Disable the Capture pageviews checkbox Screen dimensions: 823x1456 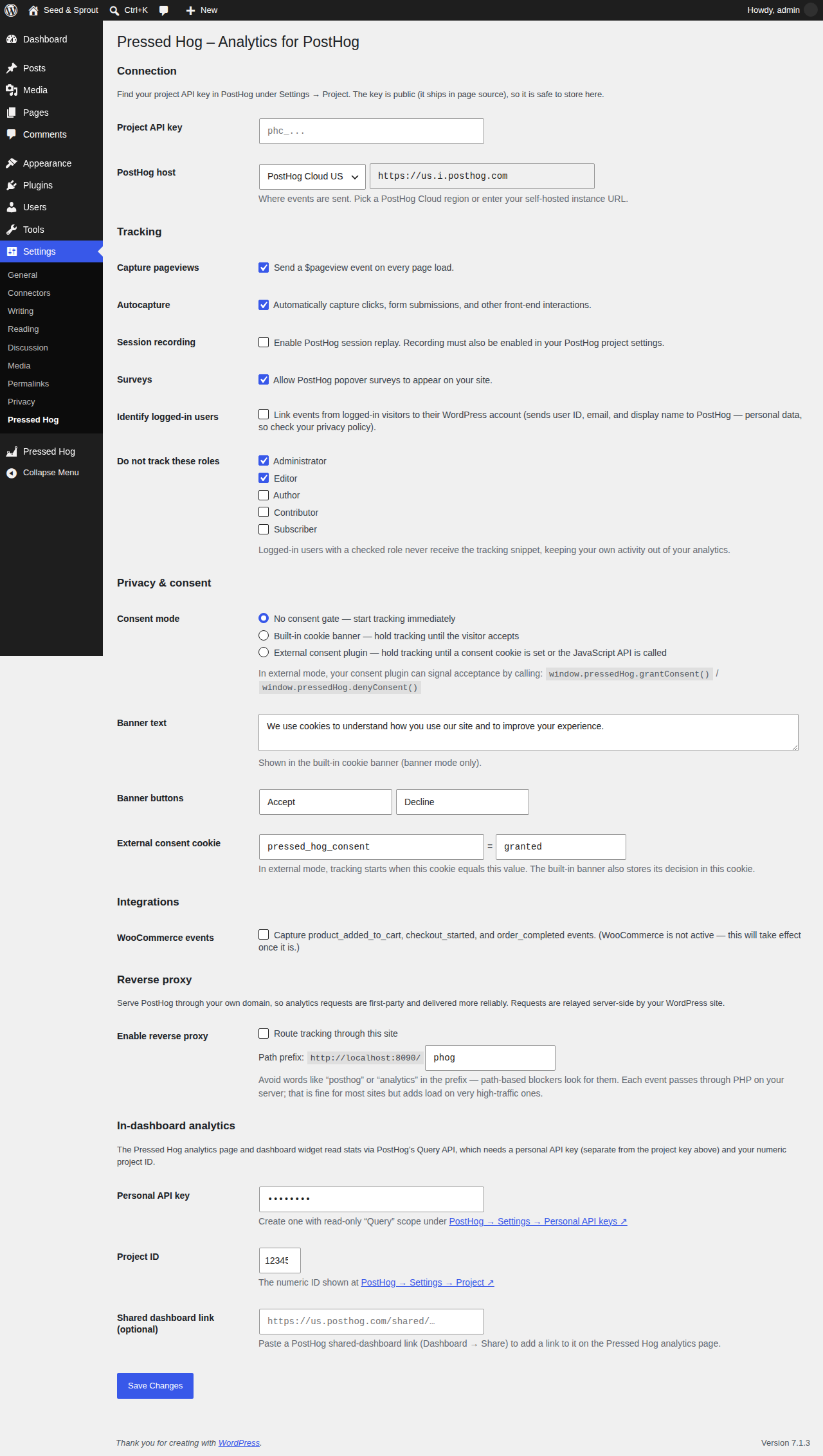[x=264, y=268]
